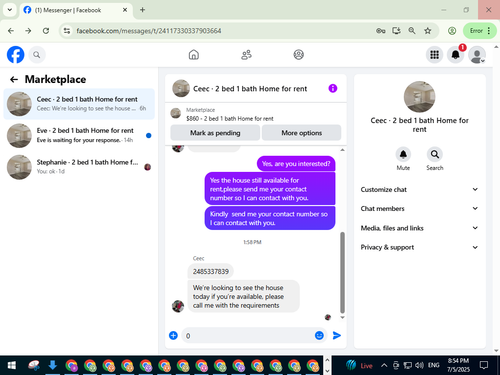The width and height of the screenshot is (500, 375).
Task: Open the Windows Start menu
Action: [12, 365]
